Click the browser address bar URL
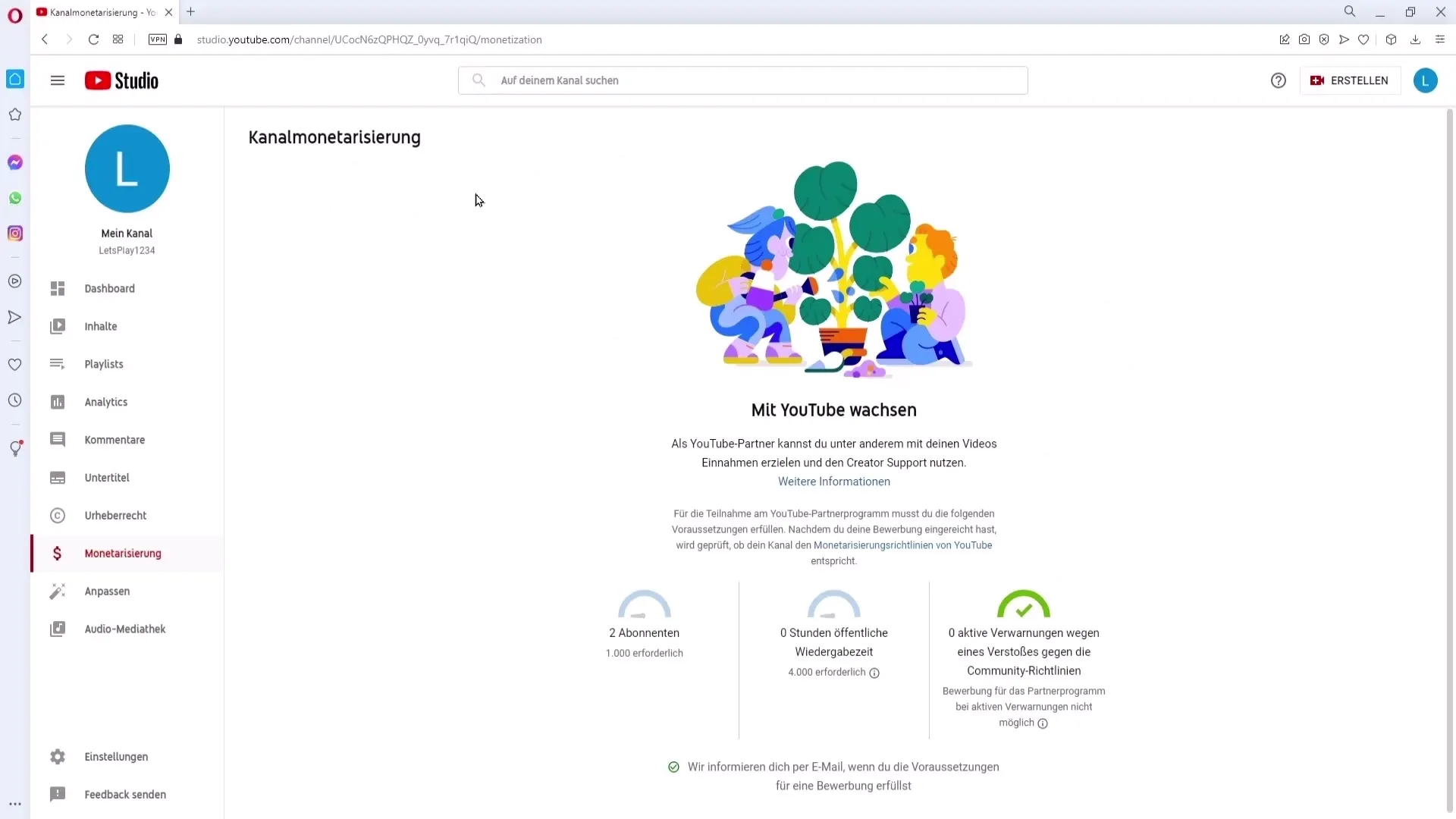The height and width of the screenshot is (819, 1456). tap(369, 39)
